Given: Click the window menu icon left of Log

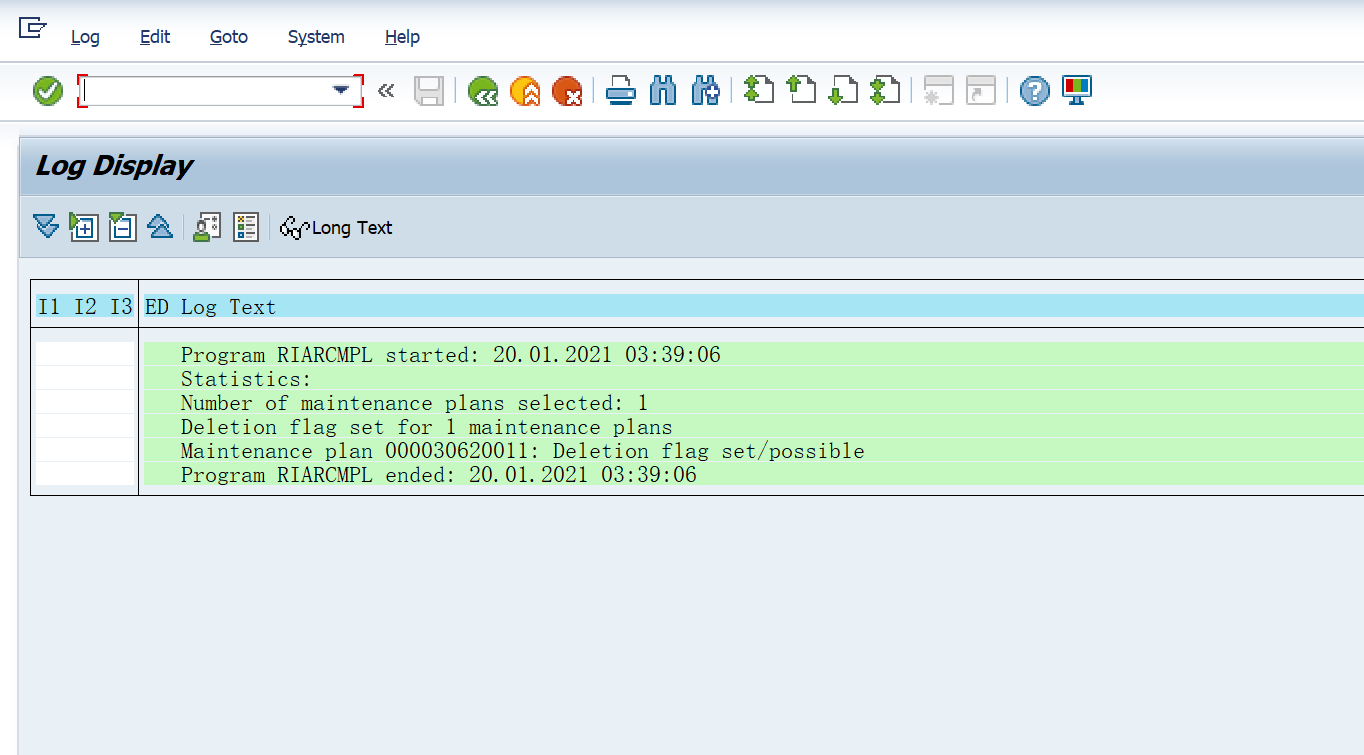Looking at the screenshot, I should pos(33,28).
